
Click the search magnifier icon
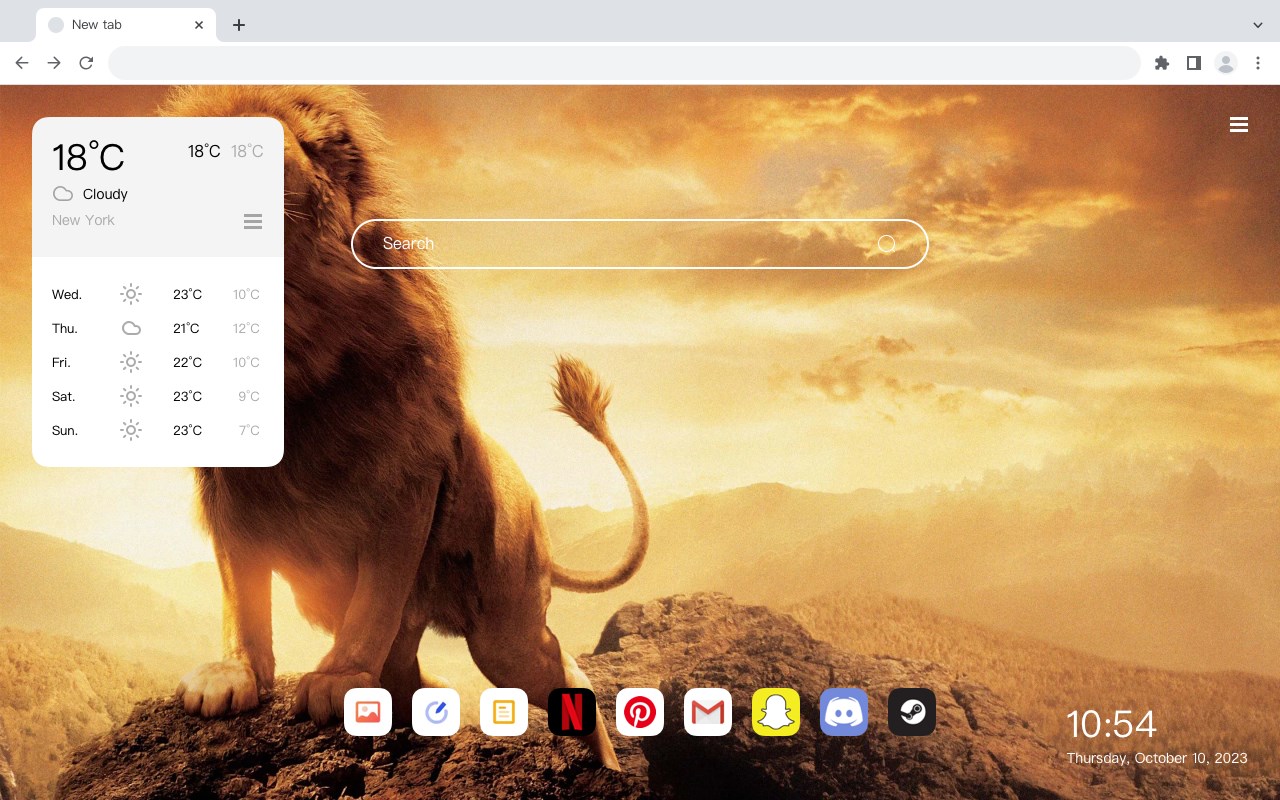click(886, 244)
